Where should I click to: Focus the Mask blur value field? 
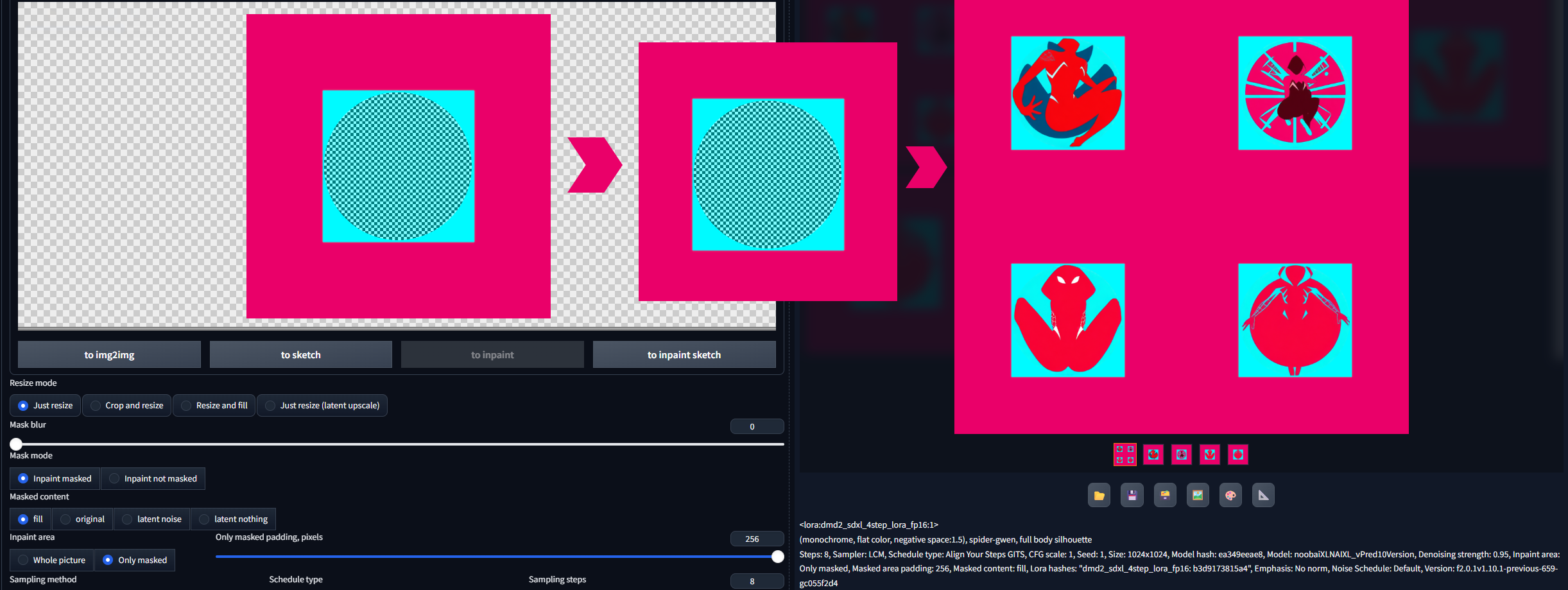coord(757,426)
